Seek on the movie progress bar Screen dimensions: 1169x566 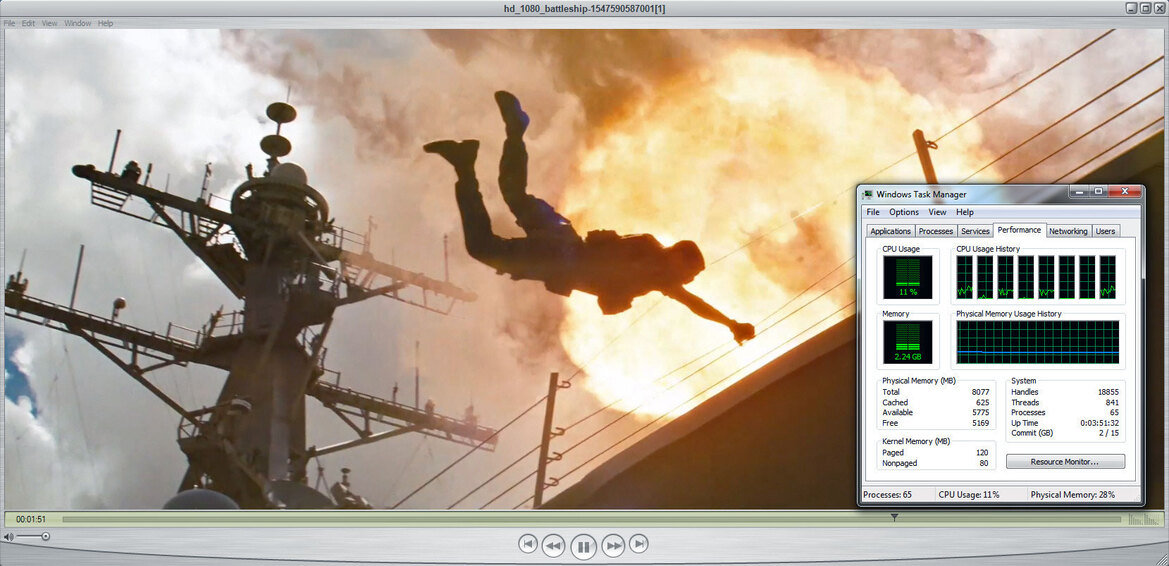[591, 519]
